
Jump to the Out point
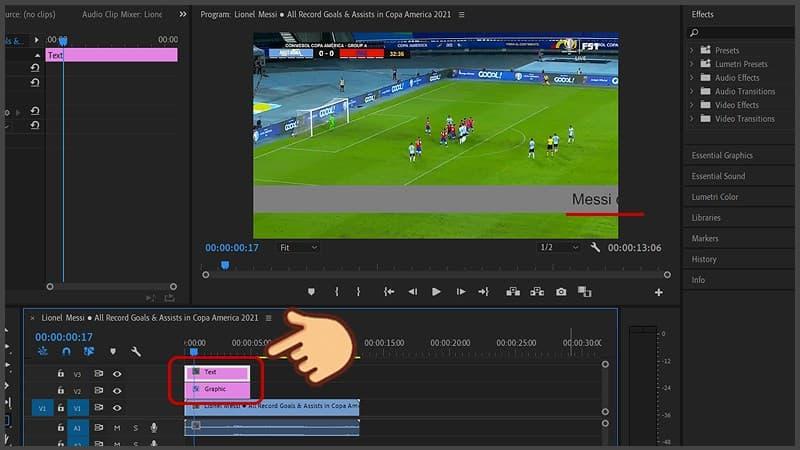coord(484,292)
